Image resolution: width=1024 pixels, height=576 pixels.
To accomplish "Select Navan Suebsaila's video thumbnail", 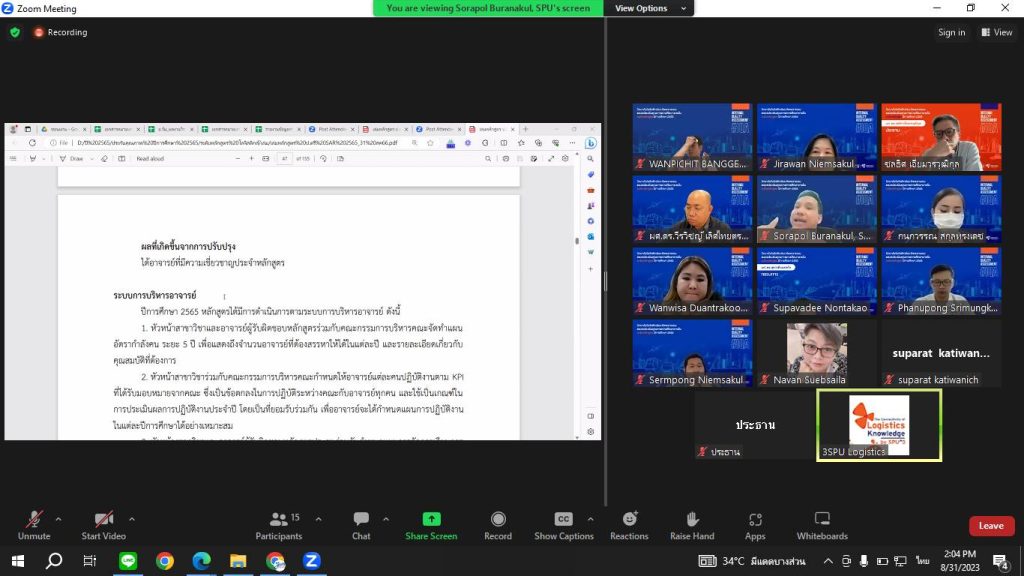I will click(x=817, y=353).
